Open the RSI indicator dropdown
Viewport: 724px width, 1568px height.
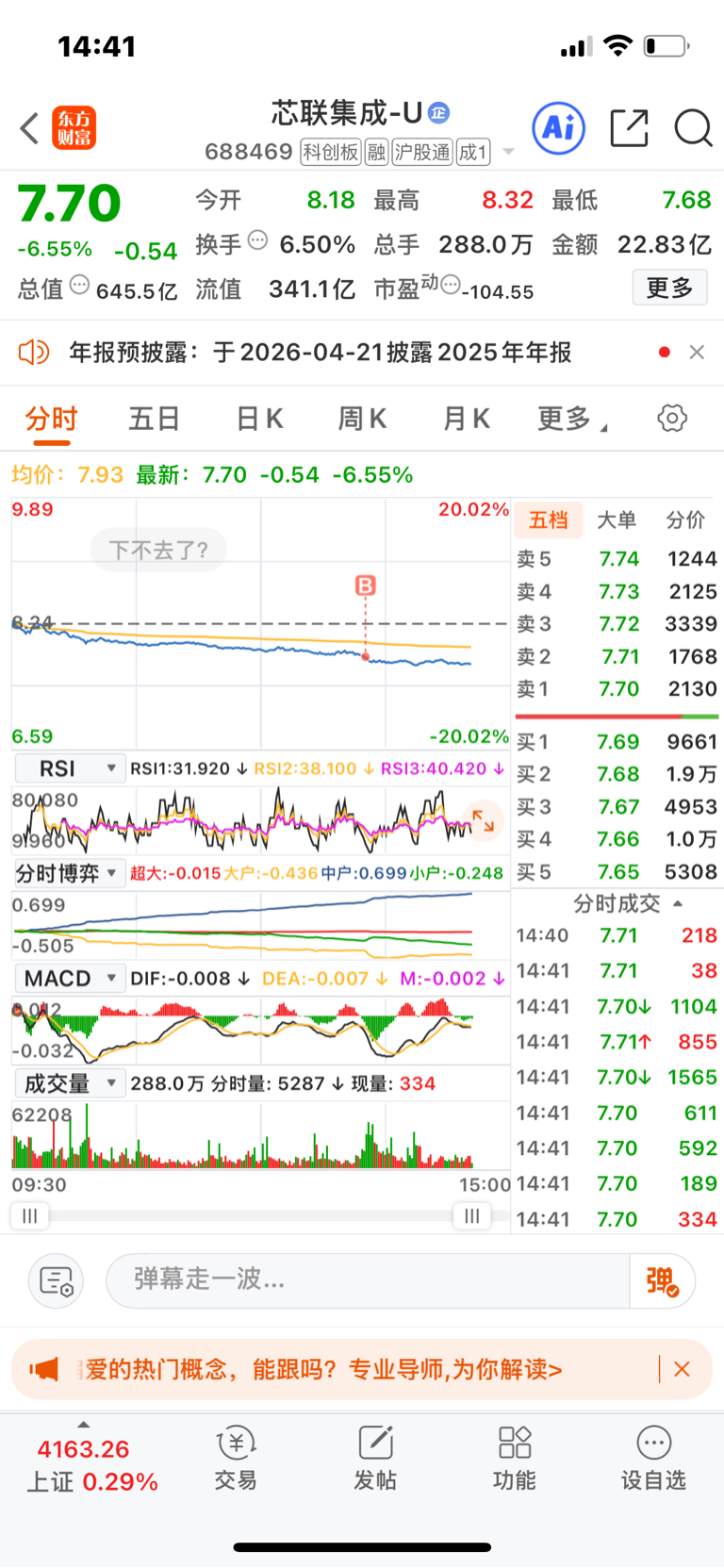click(x=68, y=768)
